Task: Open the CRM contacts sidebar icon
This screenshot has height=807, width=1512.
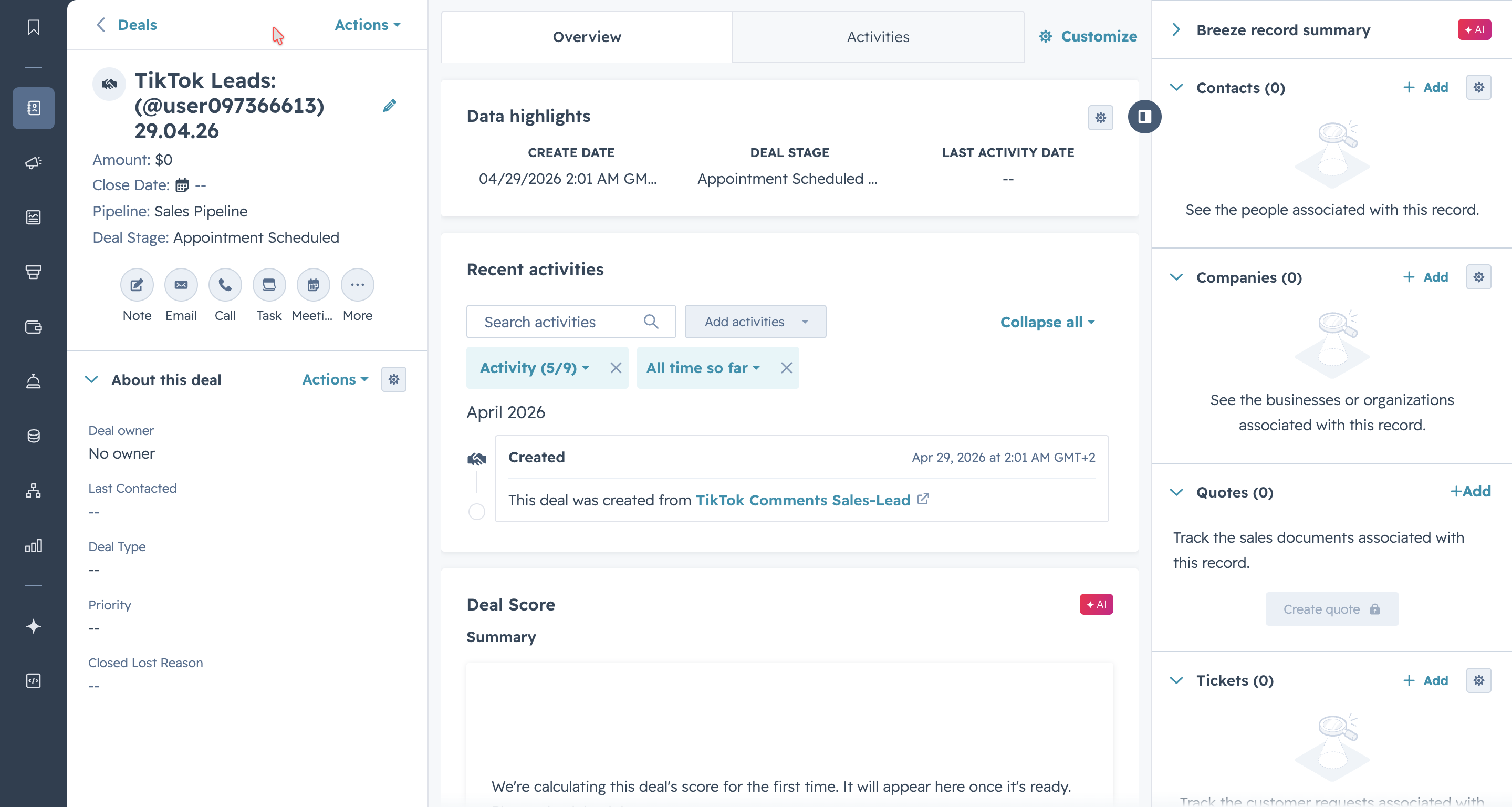Action: 34,108
